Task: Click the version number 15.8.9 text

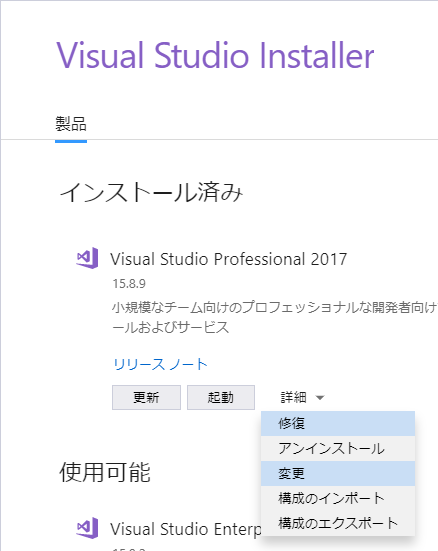Action: point(129,284)
